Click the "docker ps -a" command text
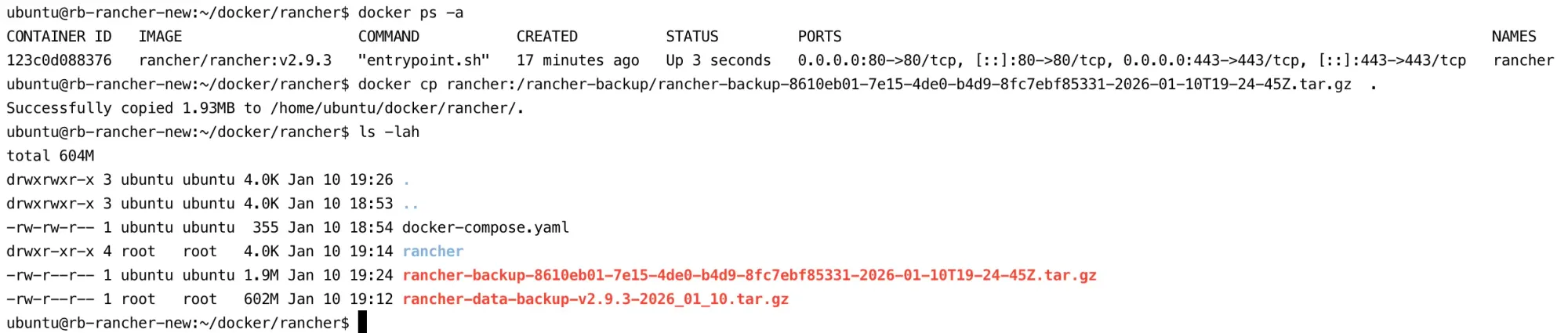Viewport: 1568px width, 333px height. click(x=410, y=13)
